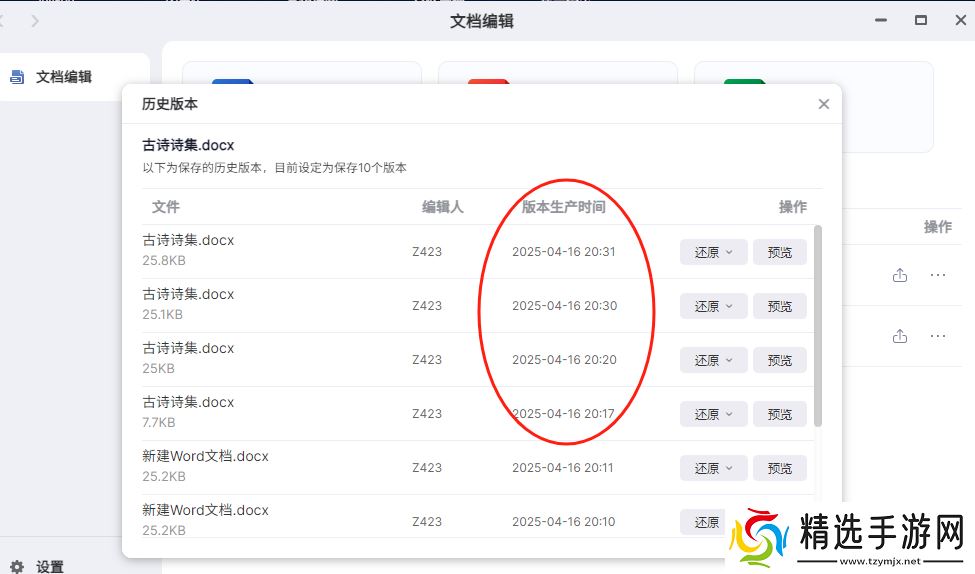Screen dimensions: 975x574
Task: Close the 历史版本 dialog
Action: pyautogui.click(x=823, y=104)
